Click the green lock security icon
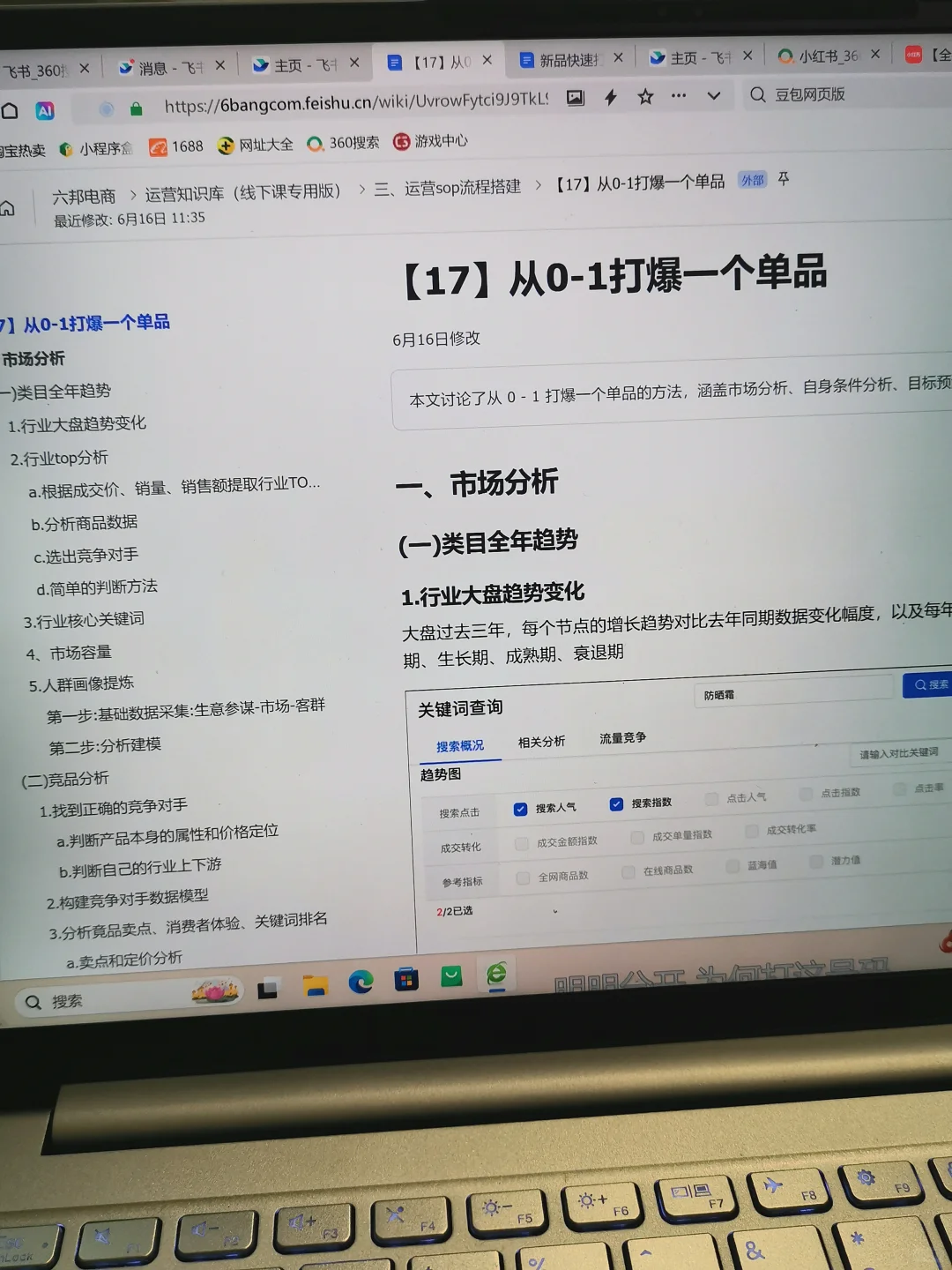Screen dimensions: 952x1270 coord(136,108)
